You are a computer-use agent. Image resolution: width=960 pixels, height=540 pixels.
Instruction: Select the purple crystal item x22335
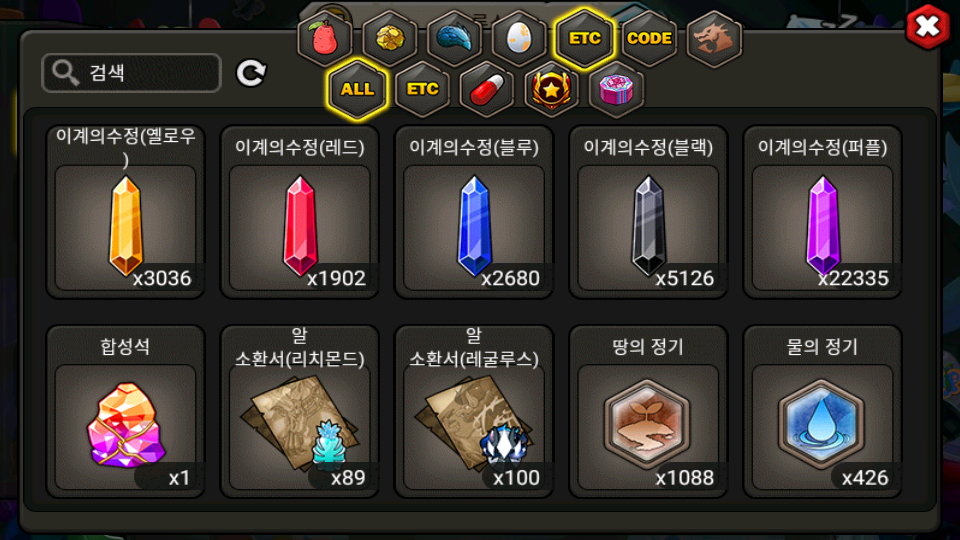[x=822, y=212]
